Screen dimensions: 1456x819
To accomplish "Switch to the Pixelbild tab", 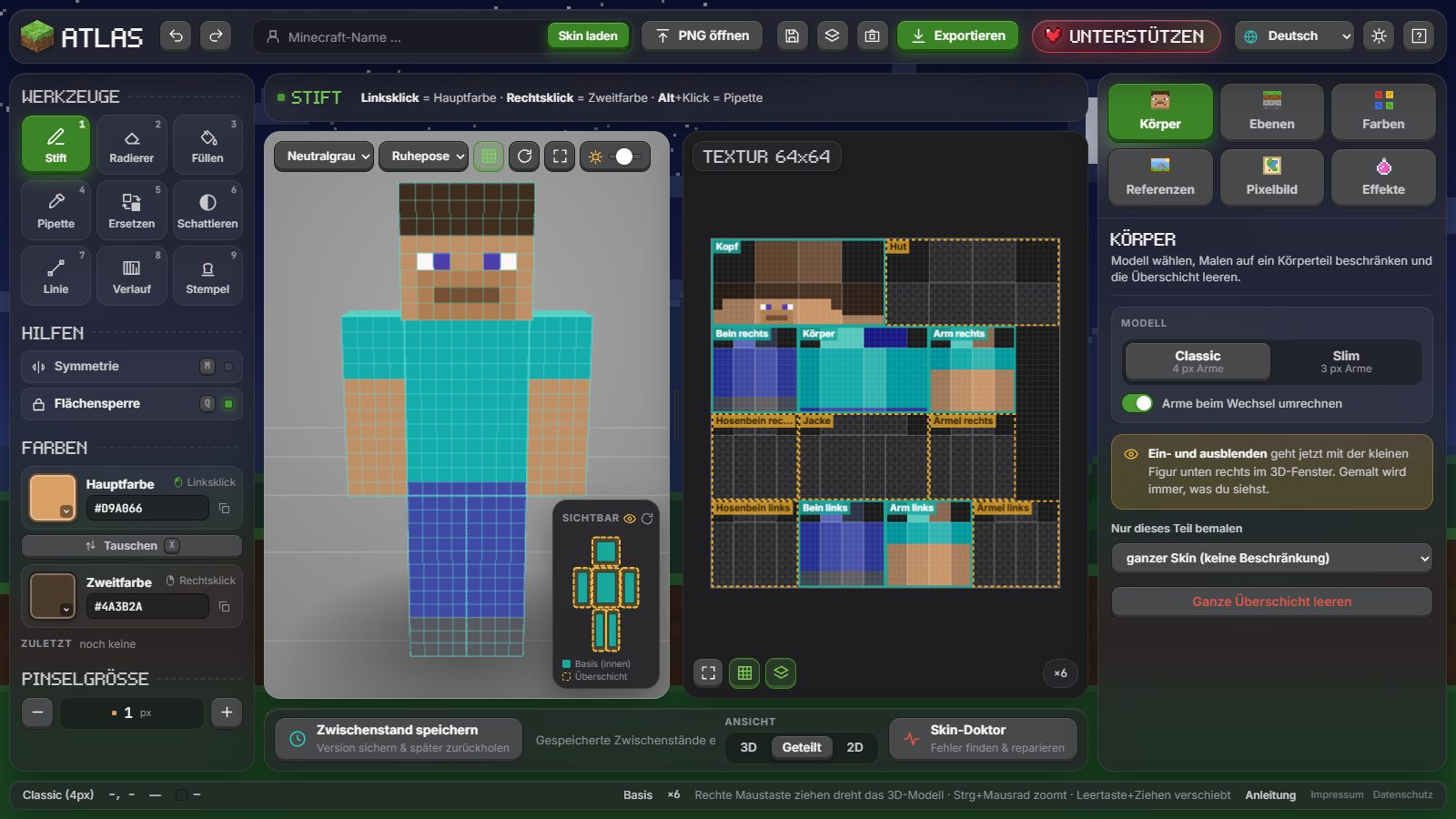I will [x=1271, y=177].
